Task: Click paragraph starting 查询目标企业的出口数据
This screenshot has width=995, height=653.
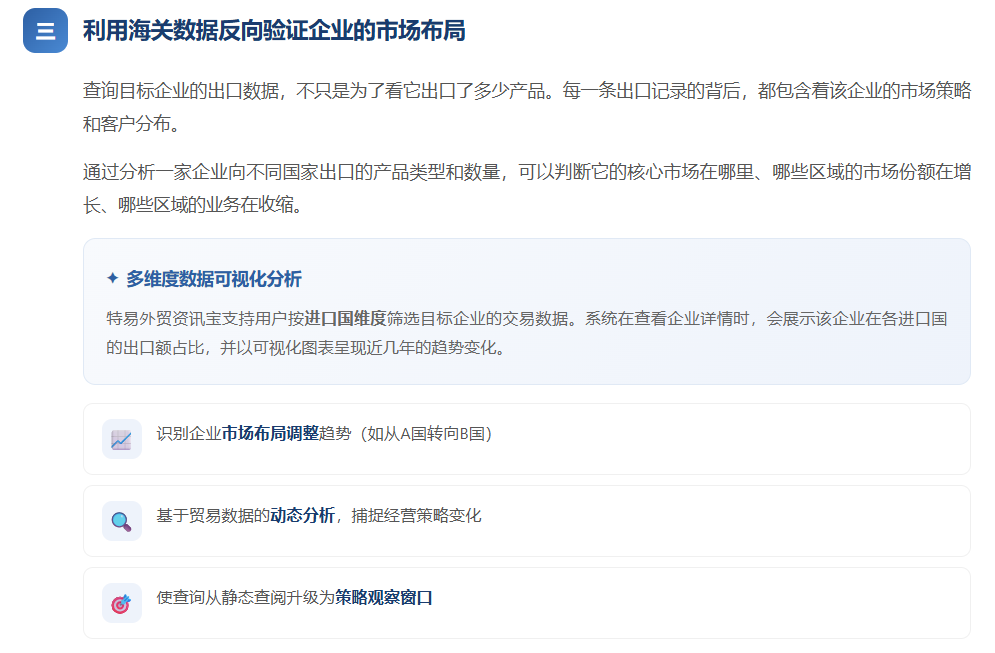Action: click(x=527, y=107)
